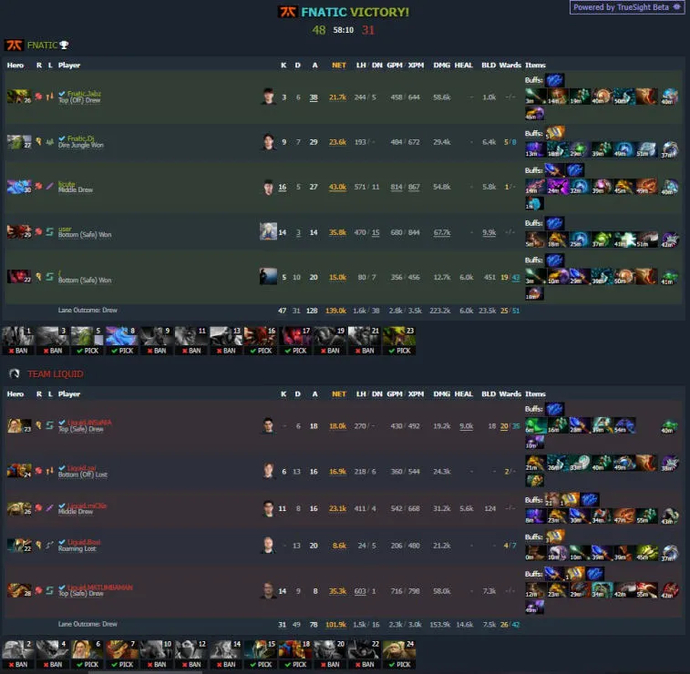
Task: Sort Fnatic table by NET column
Action: [x=339, y=65]
